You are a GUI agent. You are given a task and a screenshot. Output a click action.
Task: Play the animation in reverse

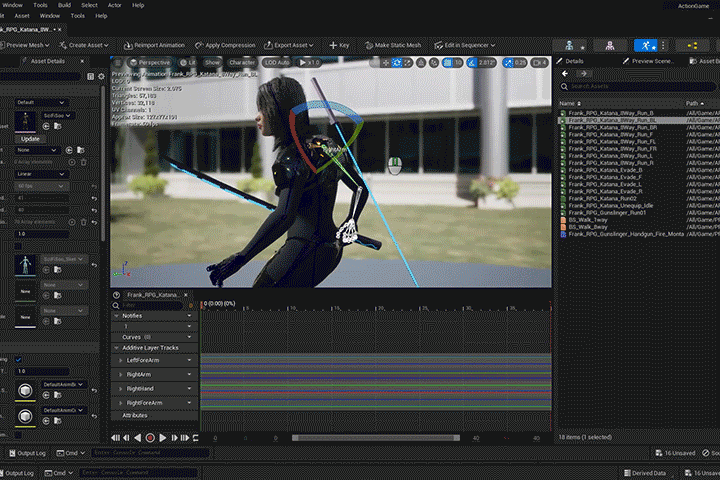[x=137, y=438]
